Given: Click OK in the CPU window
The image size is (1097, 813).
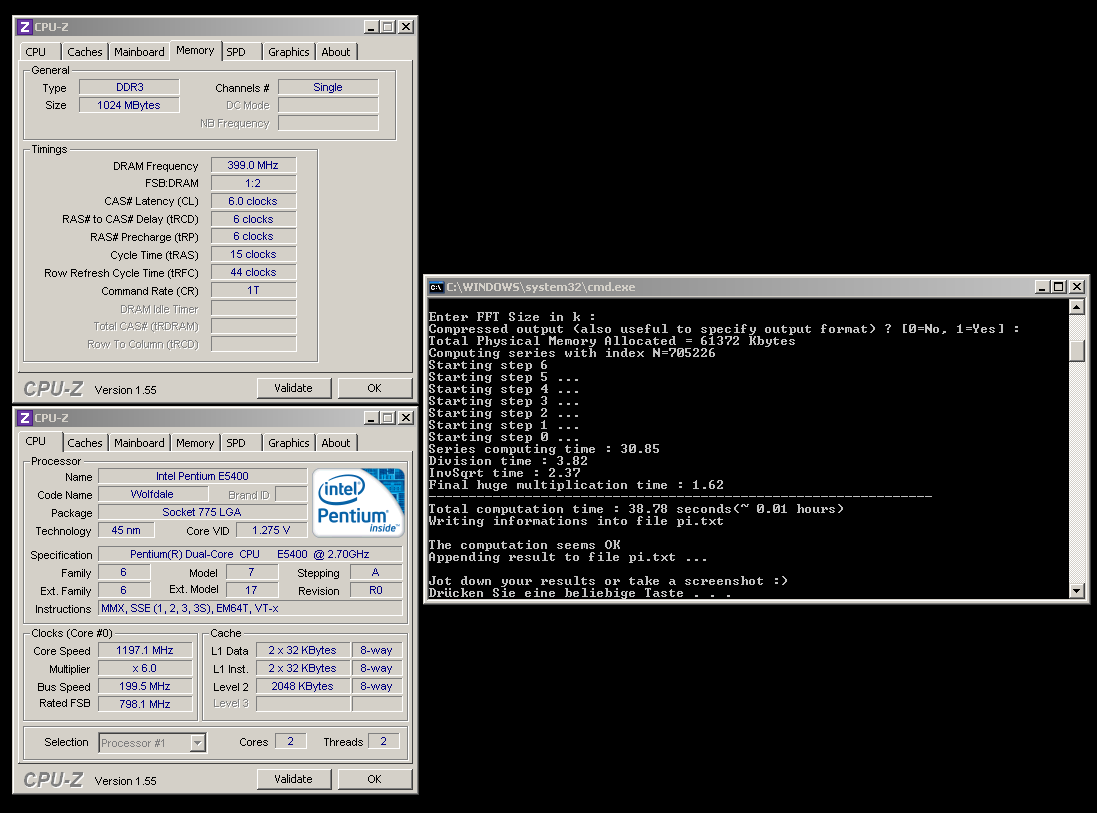Looking at the screenshot, I should click(375, 779).
